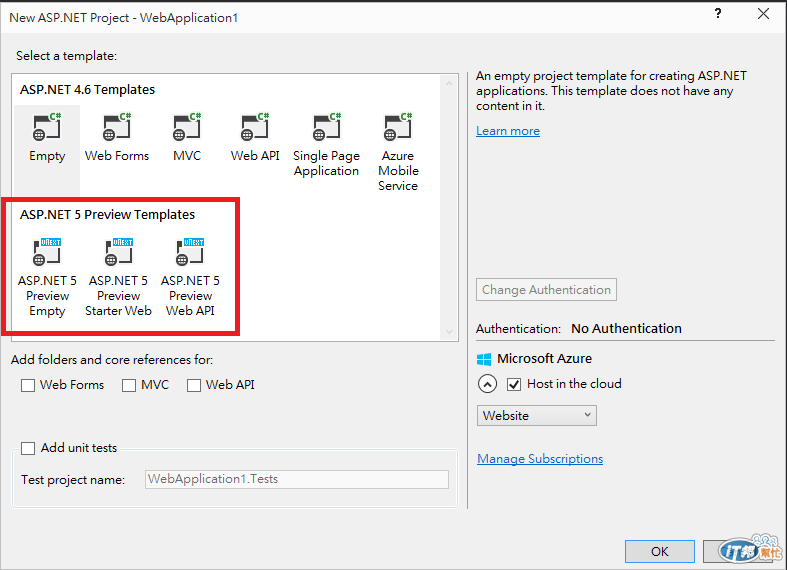Tick the Web API references checkbox
Screen dimensions: 787x570
194,385
